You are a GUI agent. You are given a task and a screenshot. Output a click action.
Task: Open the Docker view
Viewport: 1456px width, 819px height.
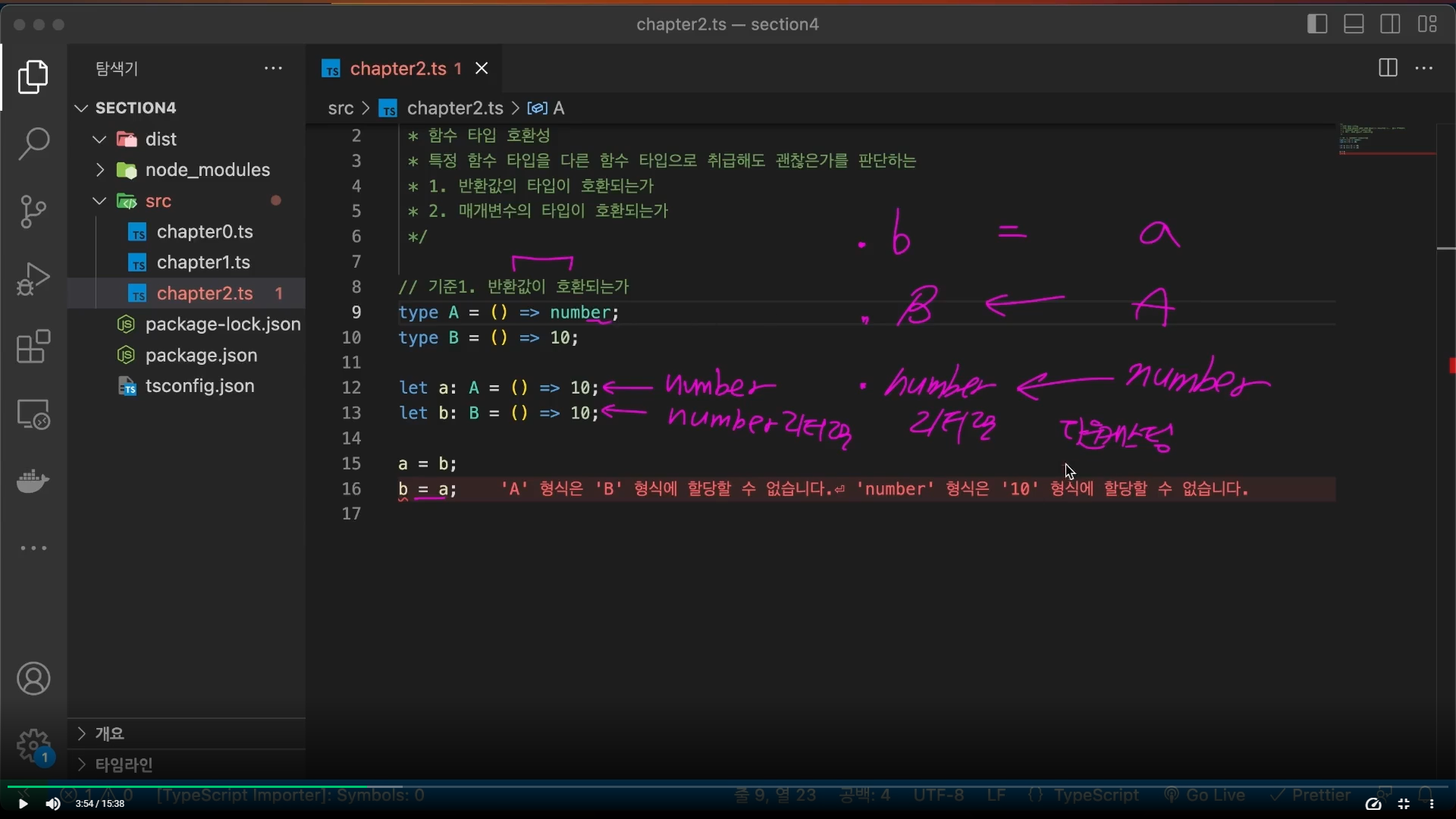click(x=33, y=481)
